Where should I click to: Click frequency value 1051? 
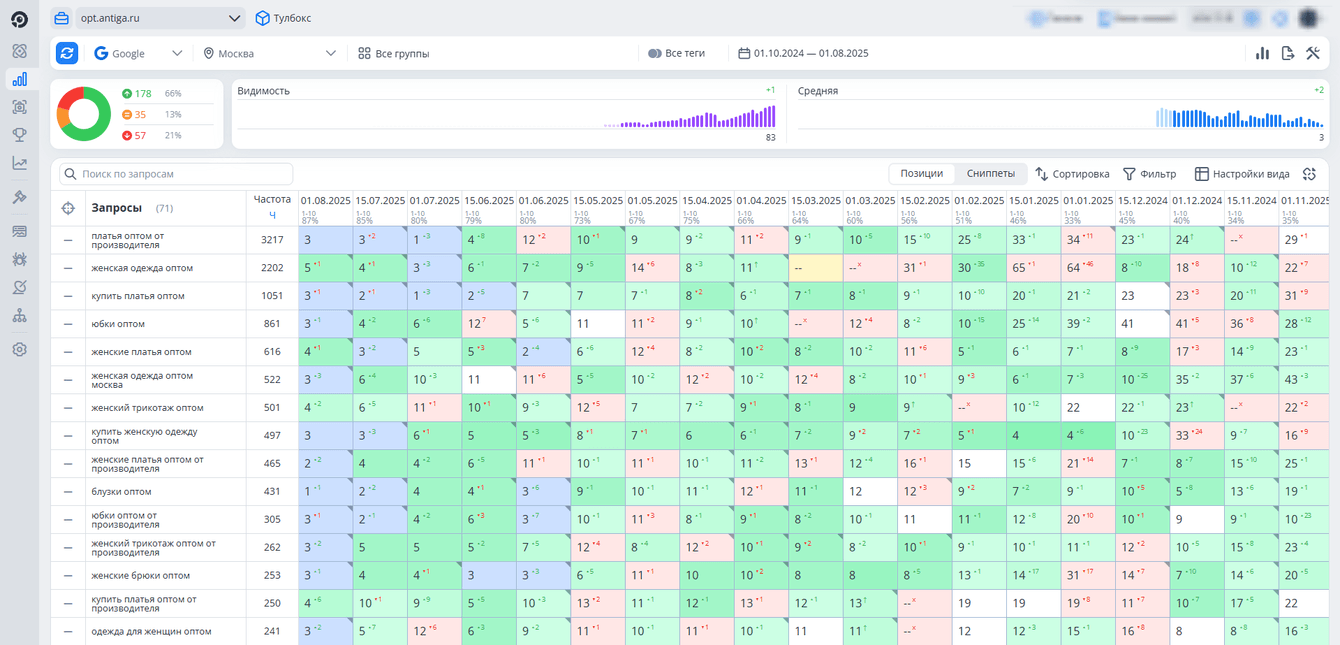pos(272,296)
